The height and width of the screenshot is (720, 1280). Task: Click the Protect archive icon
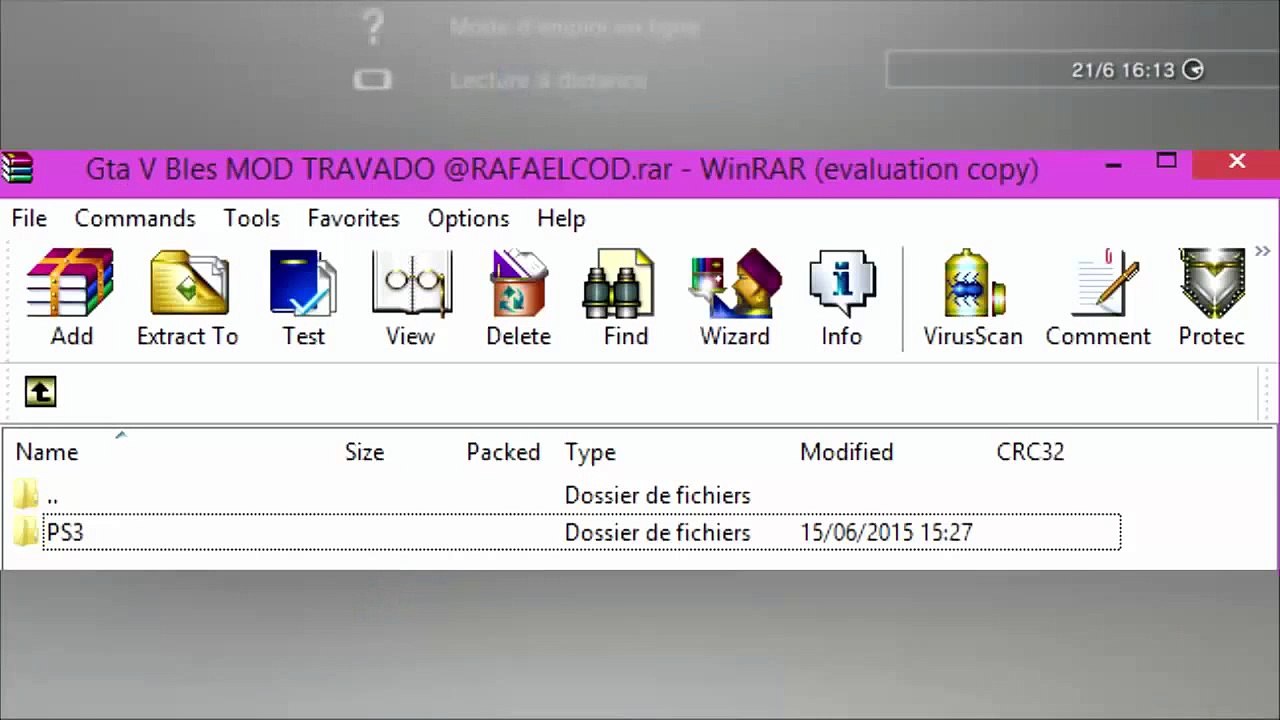[1212, 297]
